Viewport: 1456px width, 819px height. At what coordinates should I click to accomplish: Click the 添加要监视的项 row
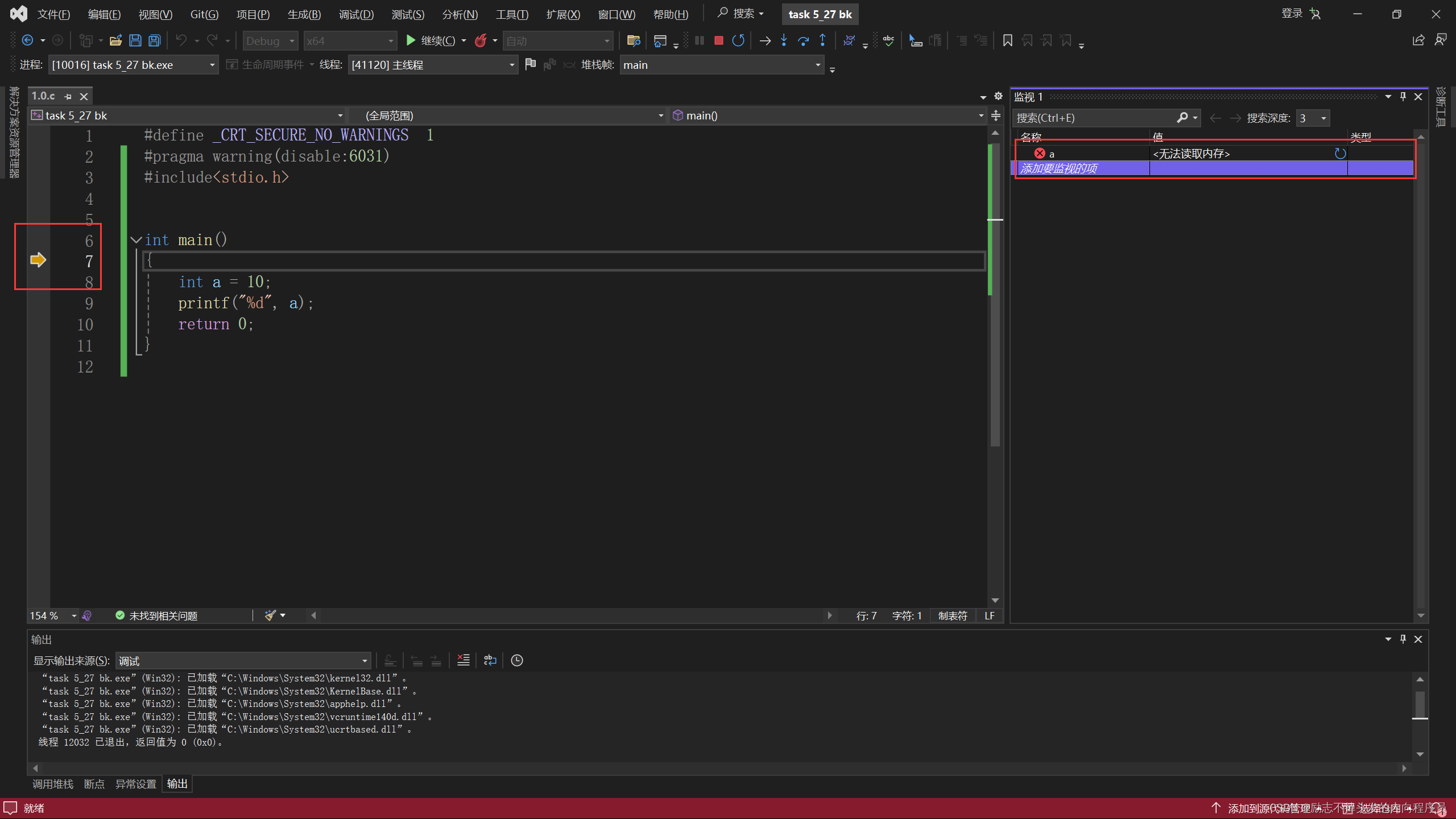pos(1214,168)
